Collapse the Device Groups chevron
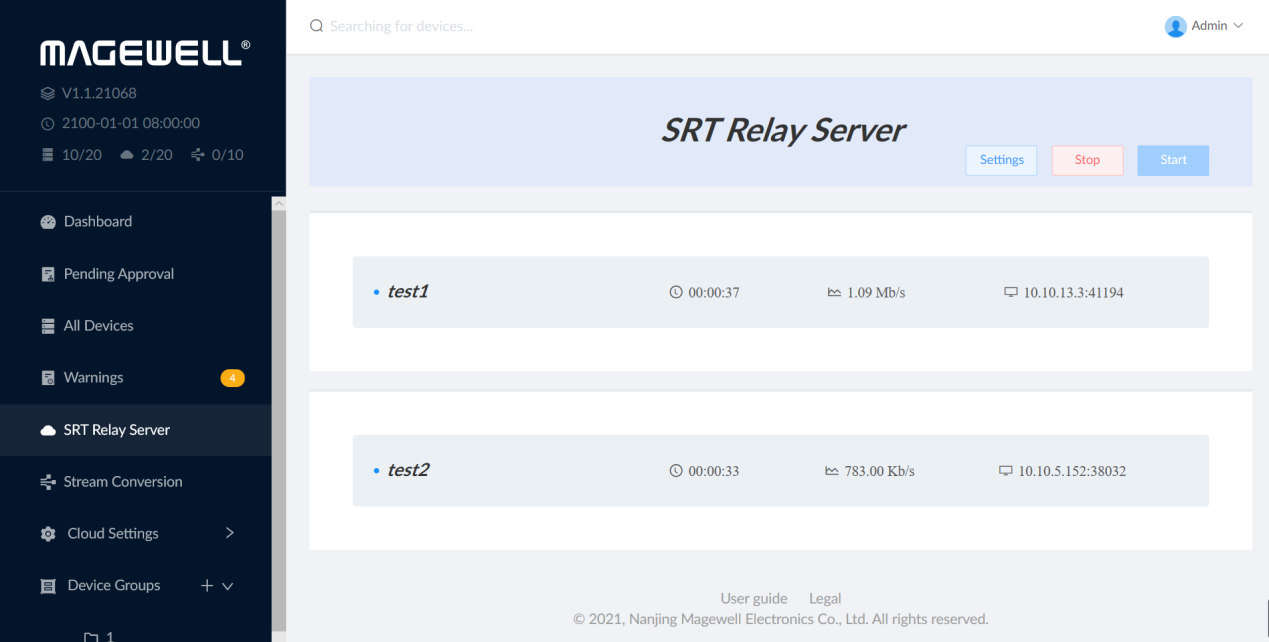1269x642 pixels. [x=228, y=586]
